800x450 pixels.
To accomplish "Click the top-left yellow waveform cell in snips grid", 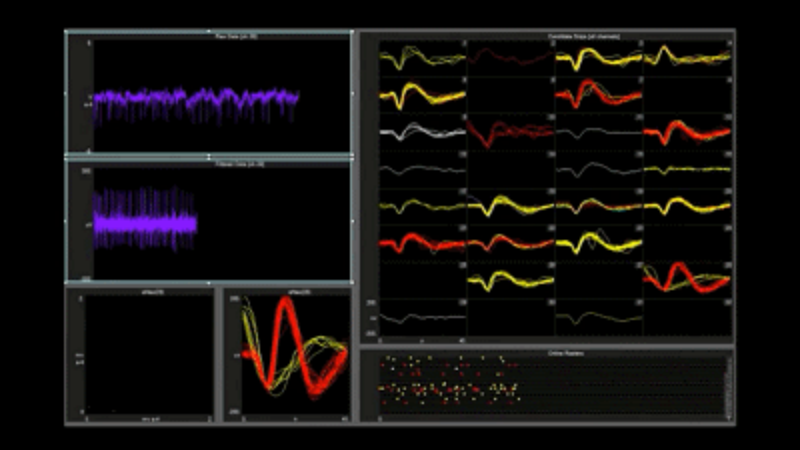I will click(422, 58).
